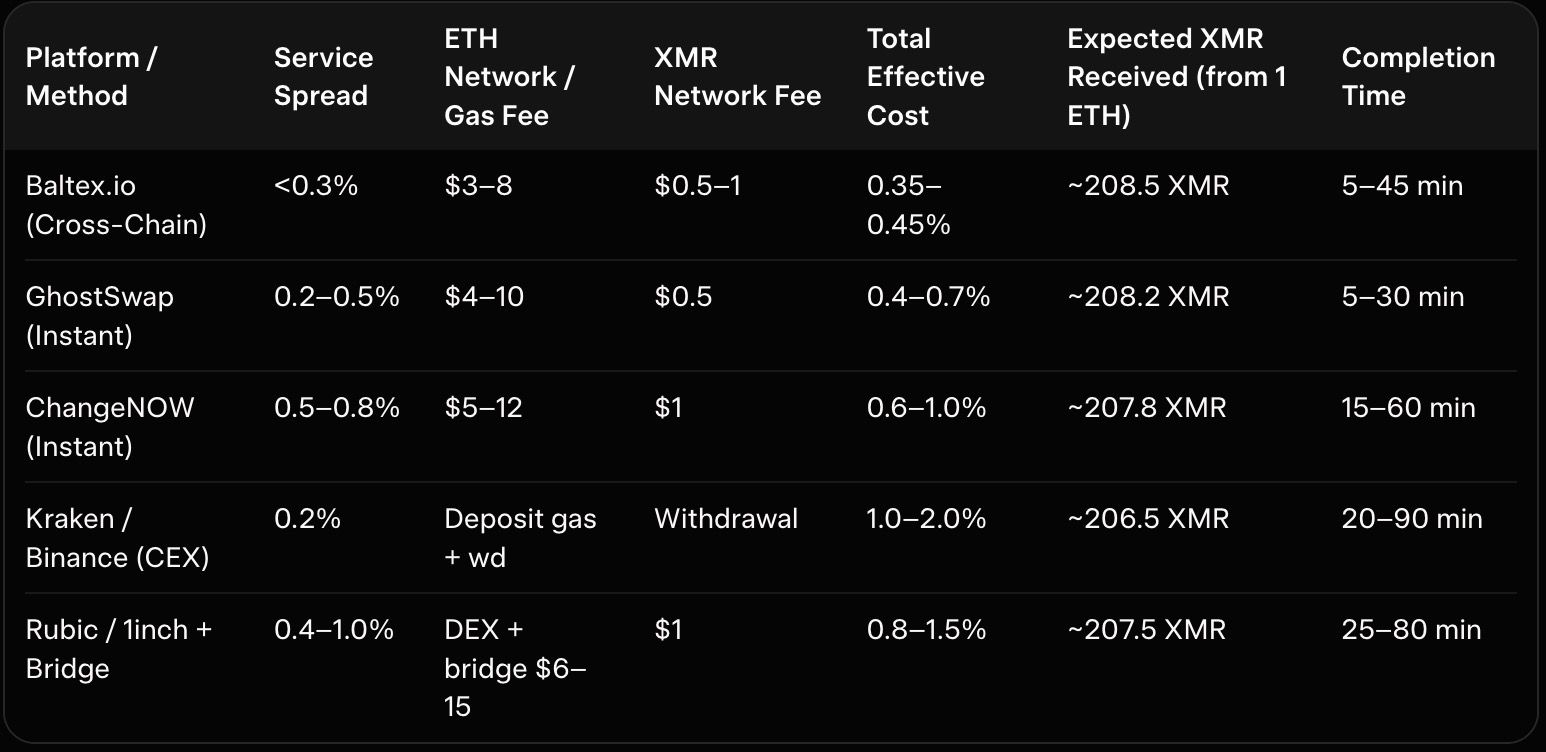Click the Total Effective Cost header
The height and width of the screenshot is (752, 1546).
[x=925, y=77]
